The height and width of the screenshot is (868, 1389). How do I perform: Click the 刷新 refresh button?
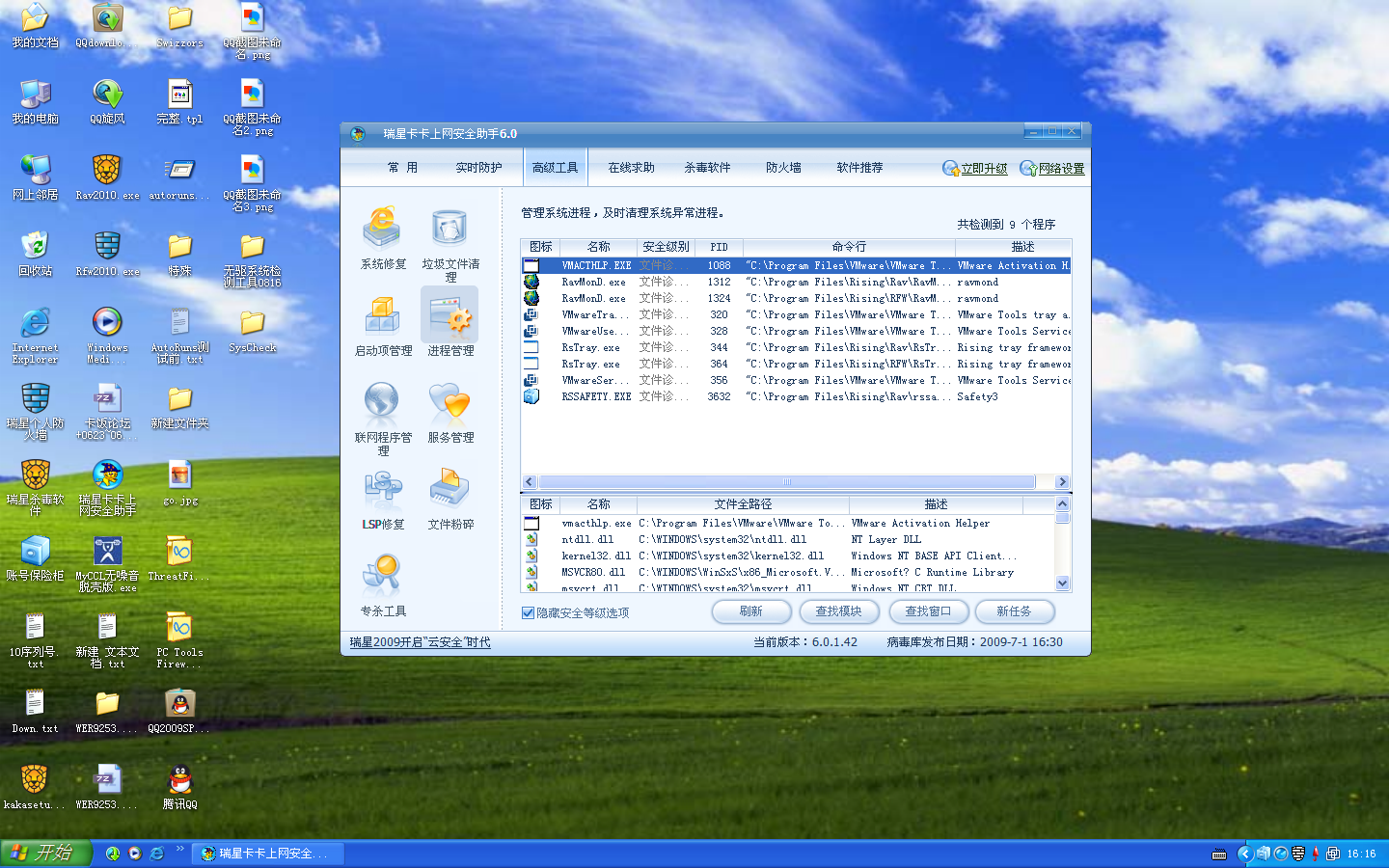751,611
